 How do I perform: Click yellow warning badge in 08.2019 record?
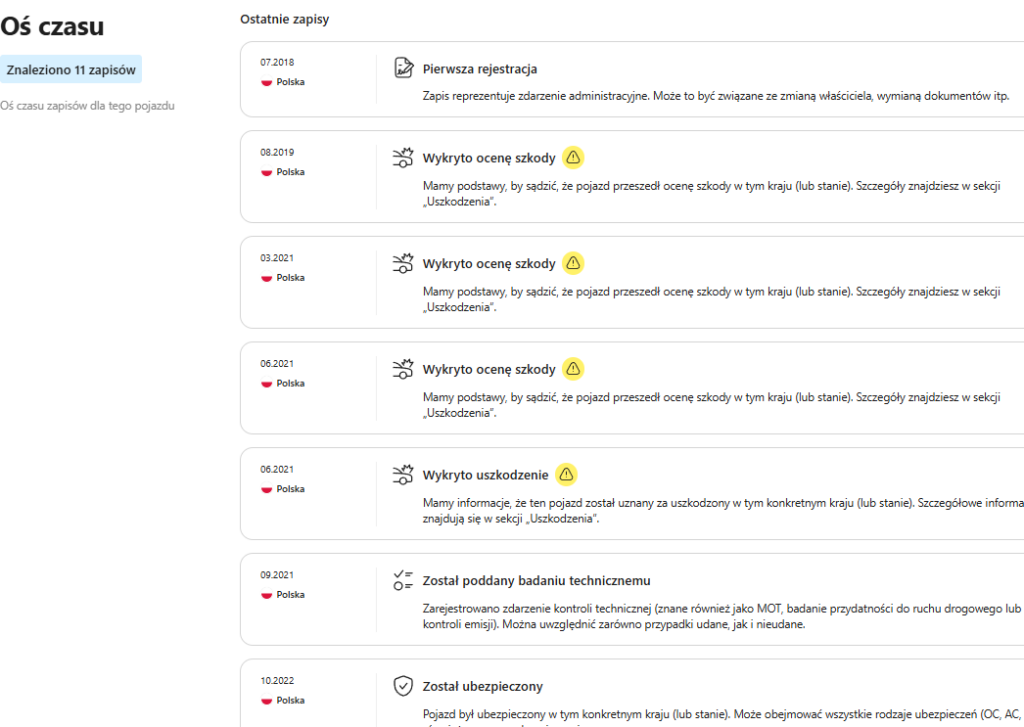(x=573, y=157)
